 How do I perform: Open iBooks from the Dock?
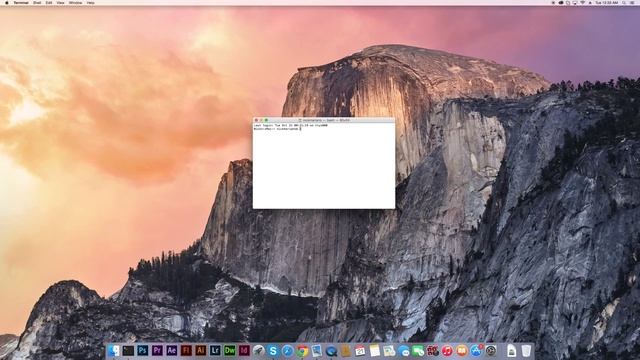[x=461, y=351]
